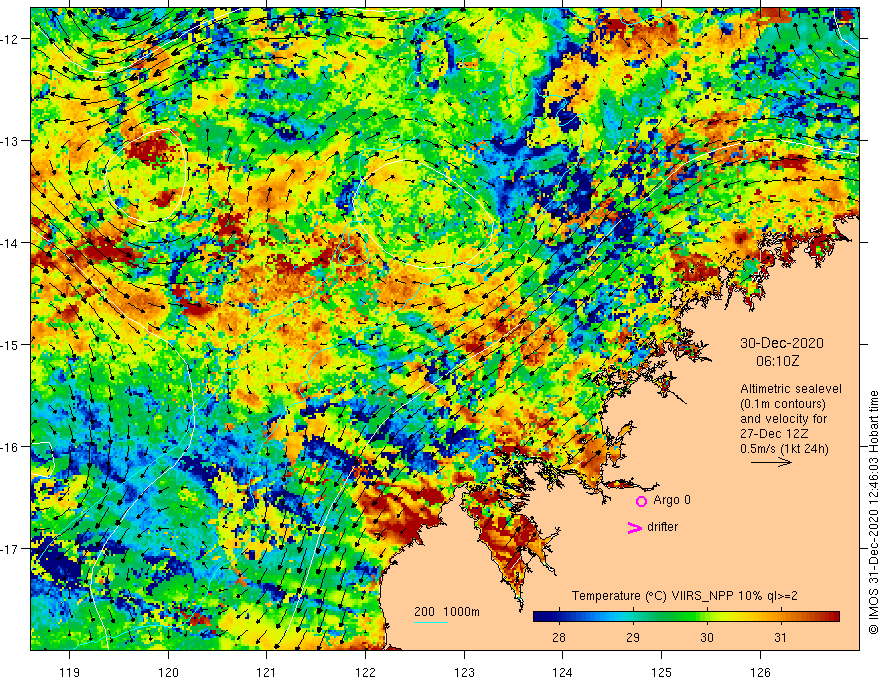880x680 pixels.
Task: Click the 'Argo 0' legend label
Action: 672,500
